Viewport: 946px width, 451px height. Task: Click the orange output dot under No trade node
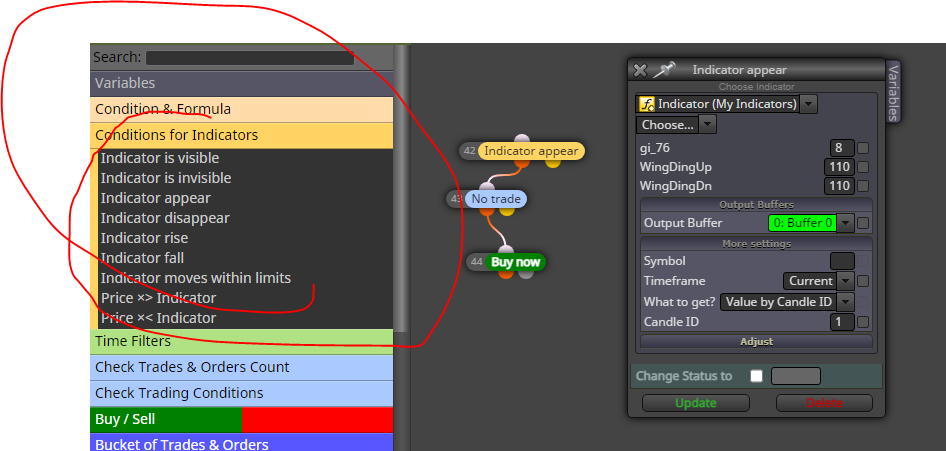(487, 210)
